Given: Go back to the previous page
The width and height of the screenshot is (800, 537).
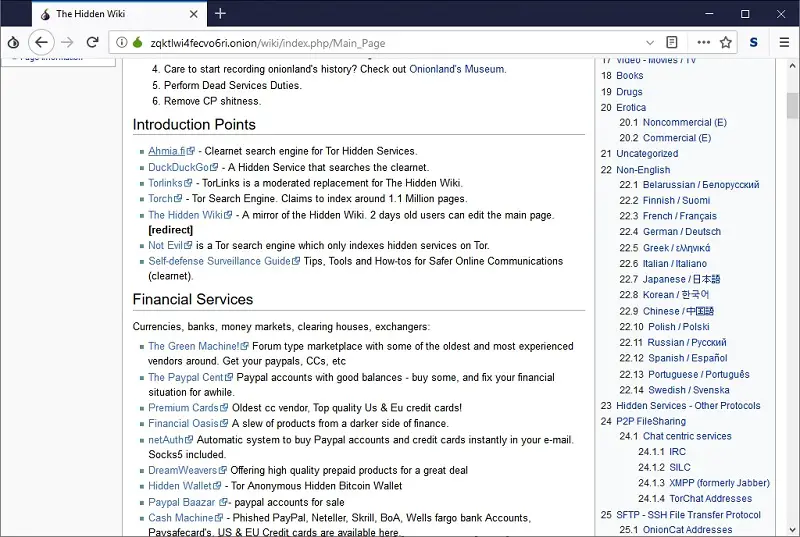Looking at the screenshot, I should tap(41, 42).
